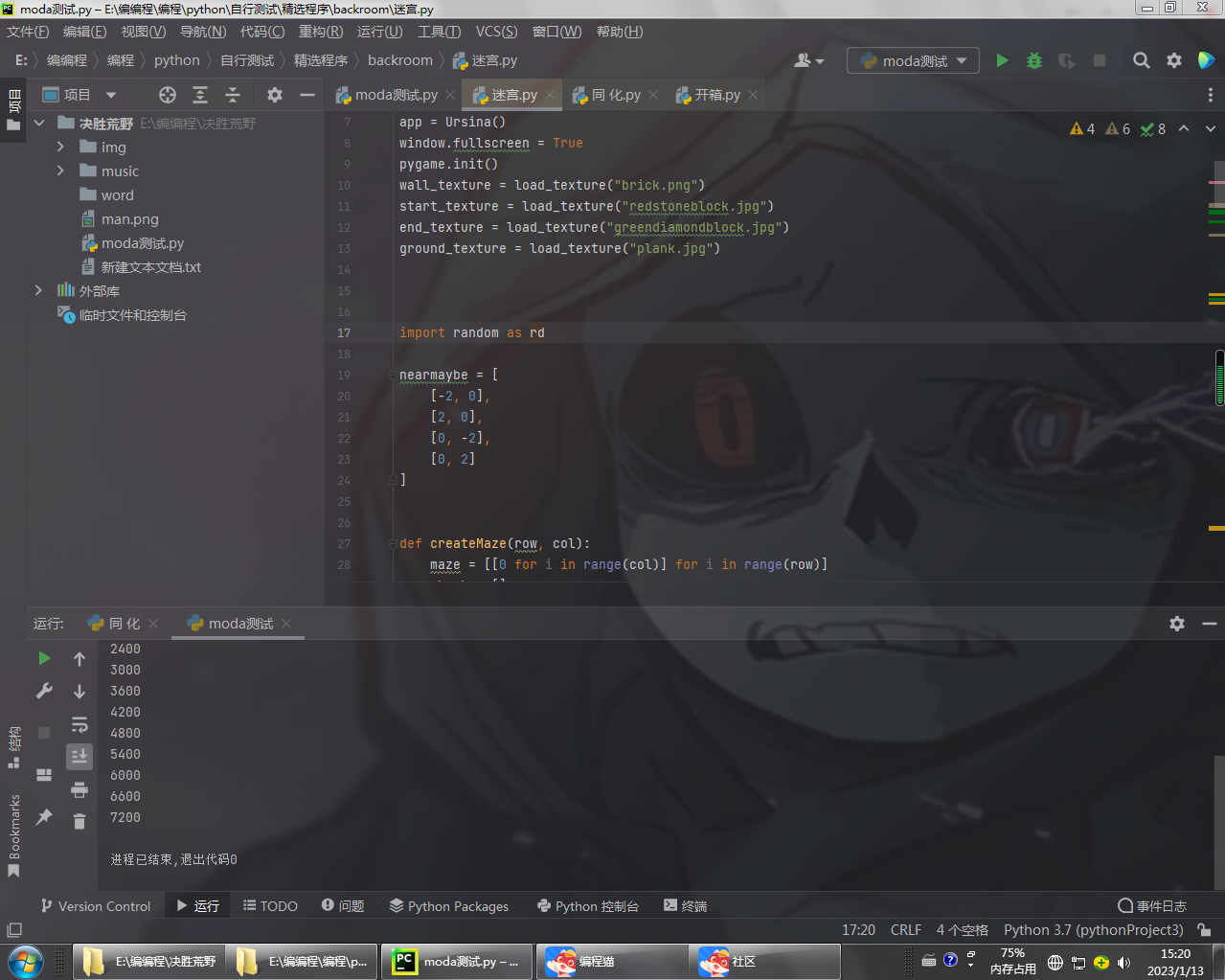Viewport: 1225px width, 980px height.
Task: Pin the run tab
Action: pos(44,817)
